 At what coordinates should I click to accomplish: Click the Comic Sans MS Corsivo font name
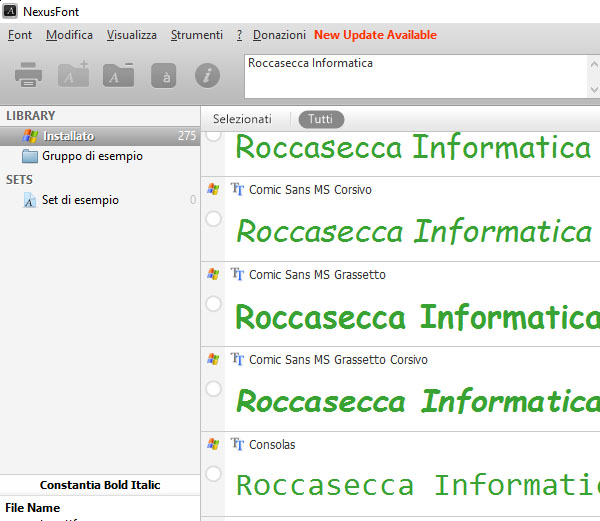click(x=310, y=189)
